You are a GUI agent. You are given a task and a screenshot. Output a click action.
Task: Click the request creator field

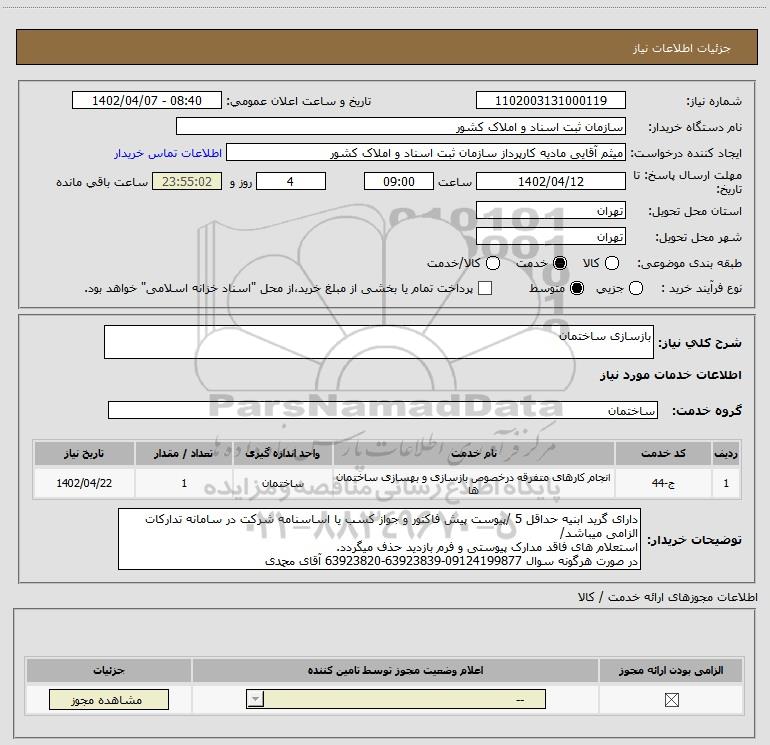[426, 152]
